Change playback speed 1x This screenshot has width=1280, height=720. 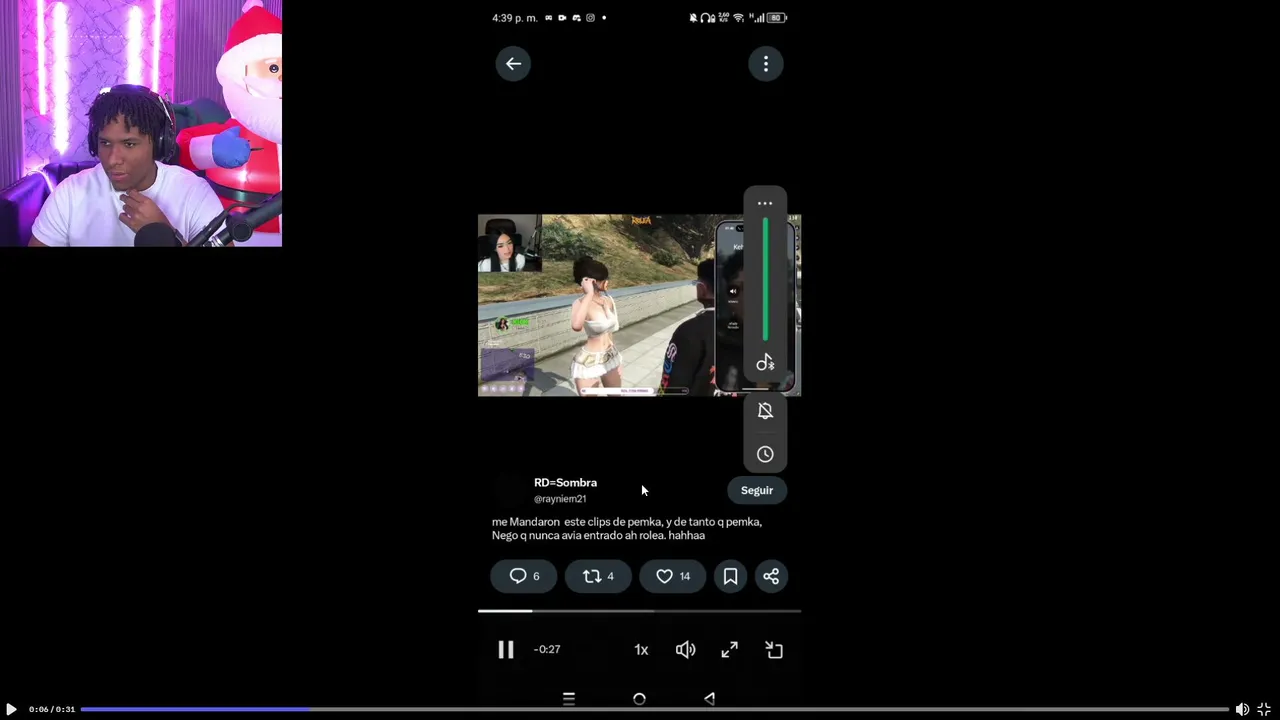pos(641,650)
